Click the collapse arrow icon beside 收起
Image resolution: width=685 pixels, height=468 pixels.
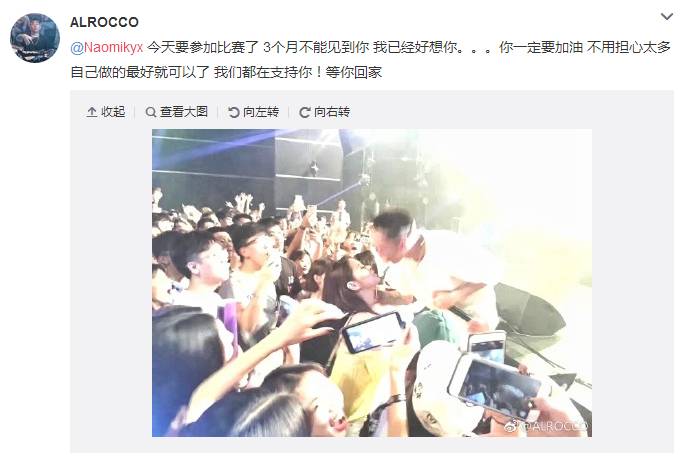pyautogui.click(x=92, y=112)
